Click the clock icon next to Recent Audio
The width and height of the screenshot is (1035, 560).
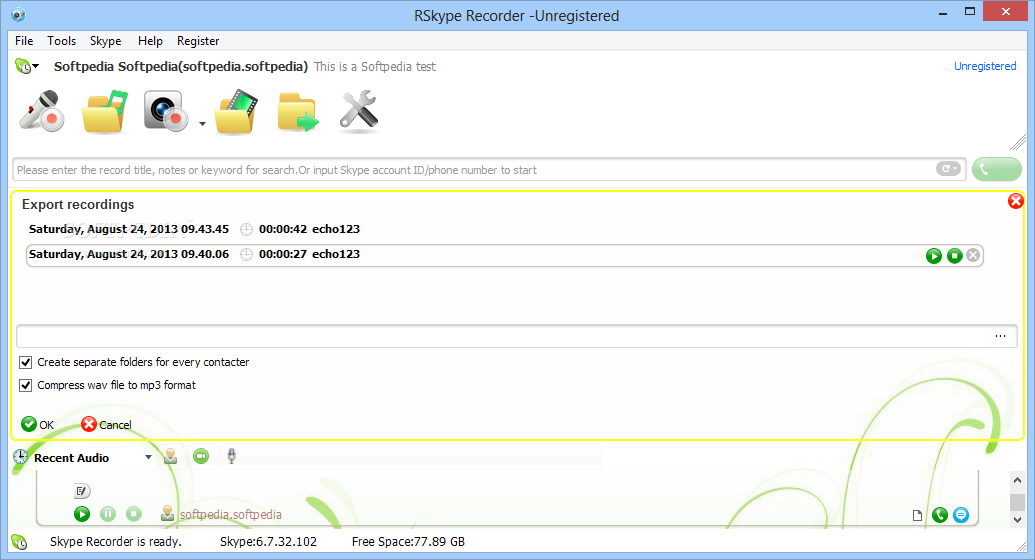20,456
